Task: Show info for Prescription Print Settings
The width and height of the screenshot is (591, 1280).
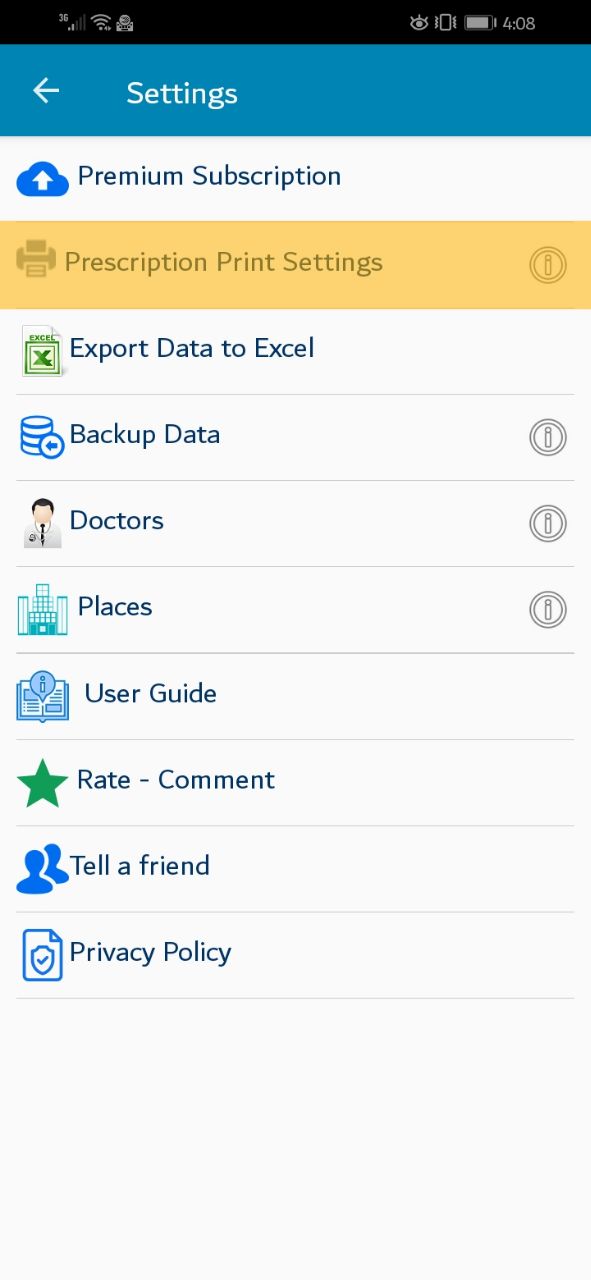Action: [x=548, y=265]
